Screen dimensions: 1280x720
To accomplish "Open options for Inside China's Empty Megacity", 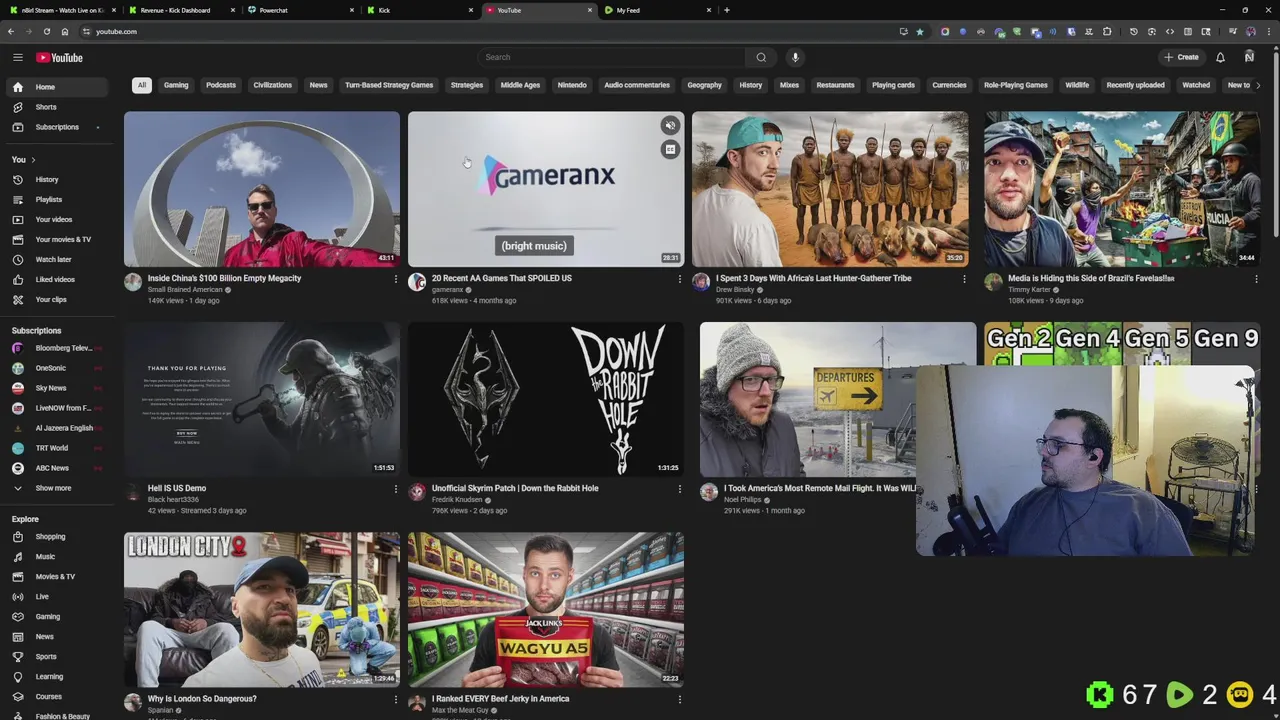I will pos(396,279).
